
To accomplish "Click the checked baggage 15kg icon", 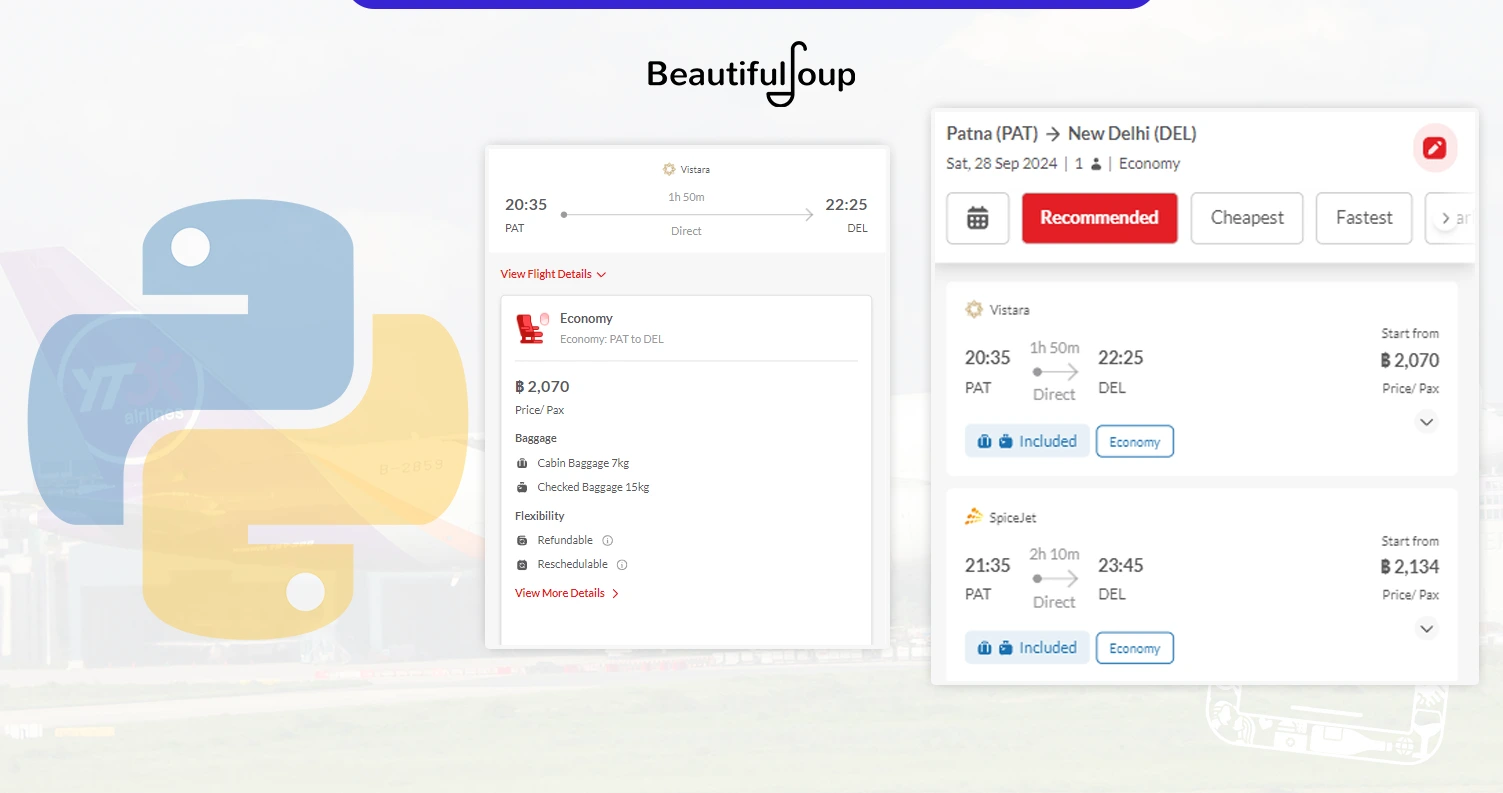I will point(522,487).
